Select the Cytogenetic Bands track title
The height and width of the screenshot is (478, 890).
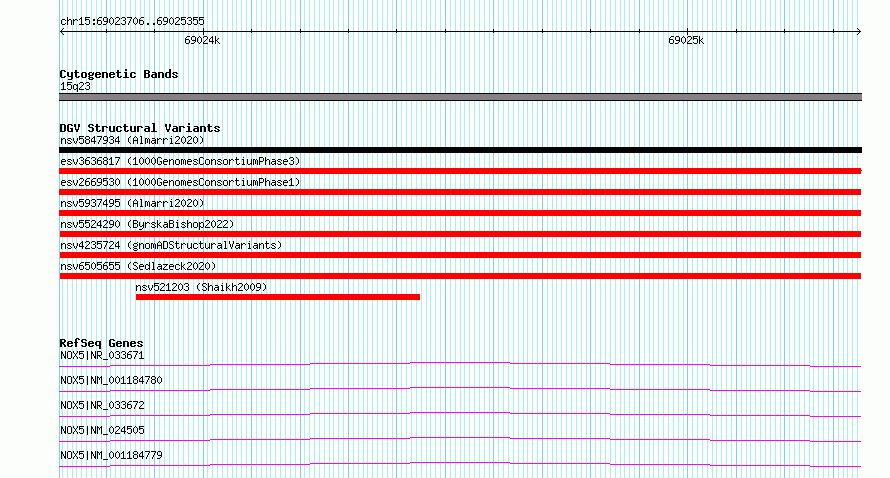(119, 74)
